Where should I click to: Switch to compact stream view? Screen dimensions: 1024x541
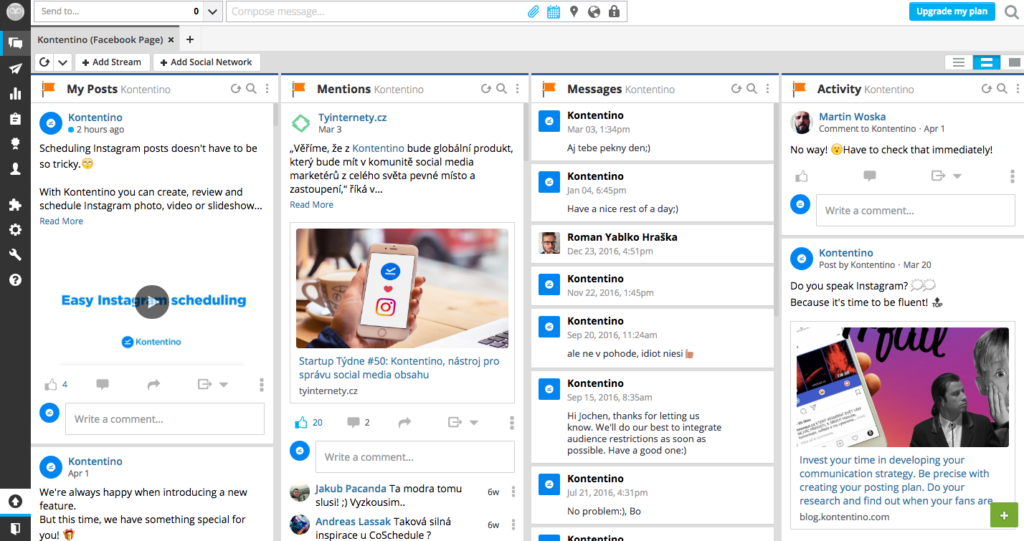coord(959,62)
